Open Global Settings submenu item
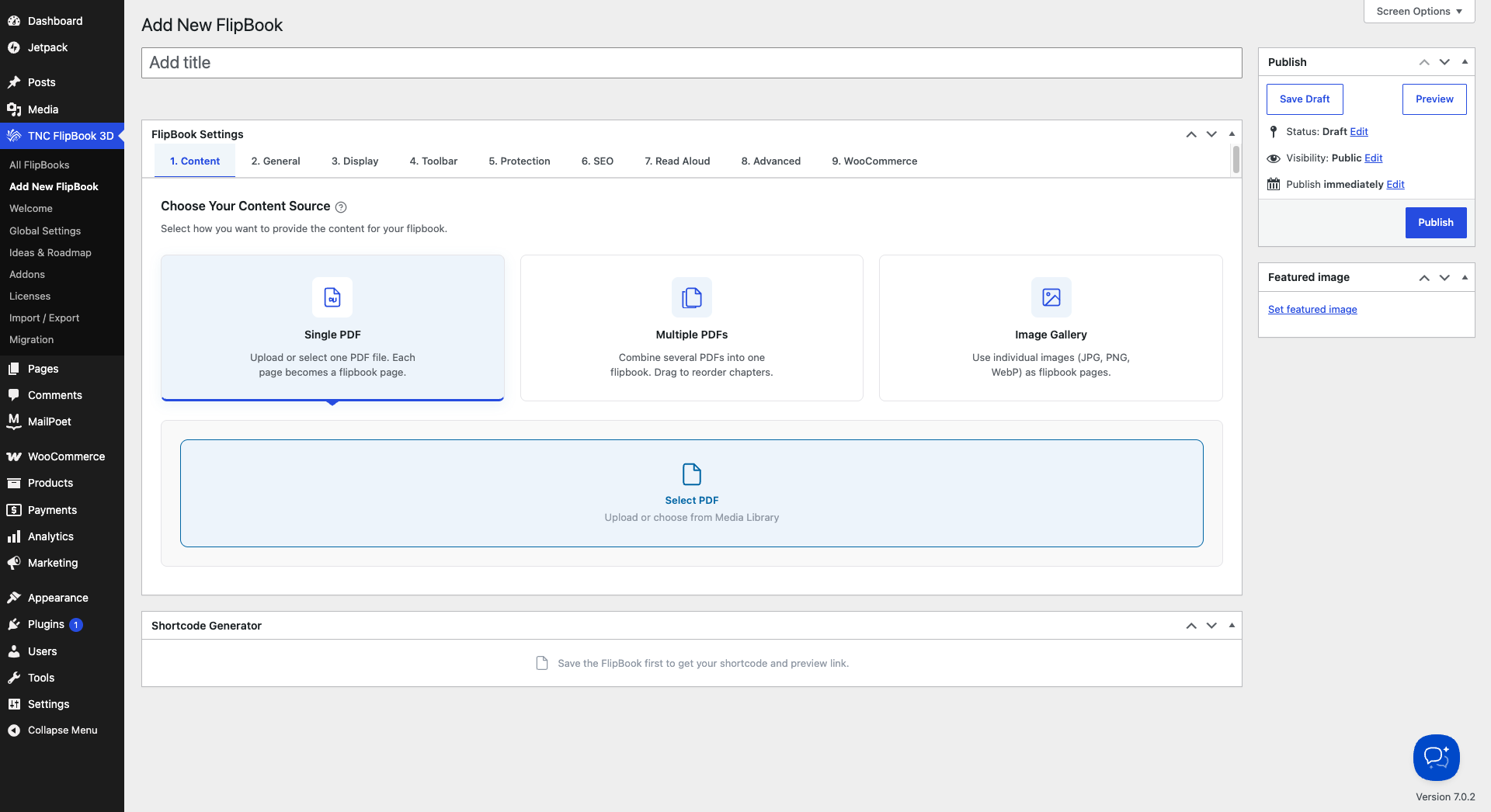Image resolution: width=1491 pixels, height=812 pixels. point(45,231)
